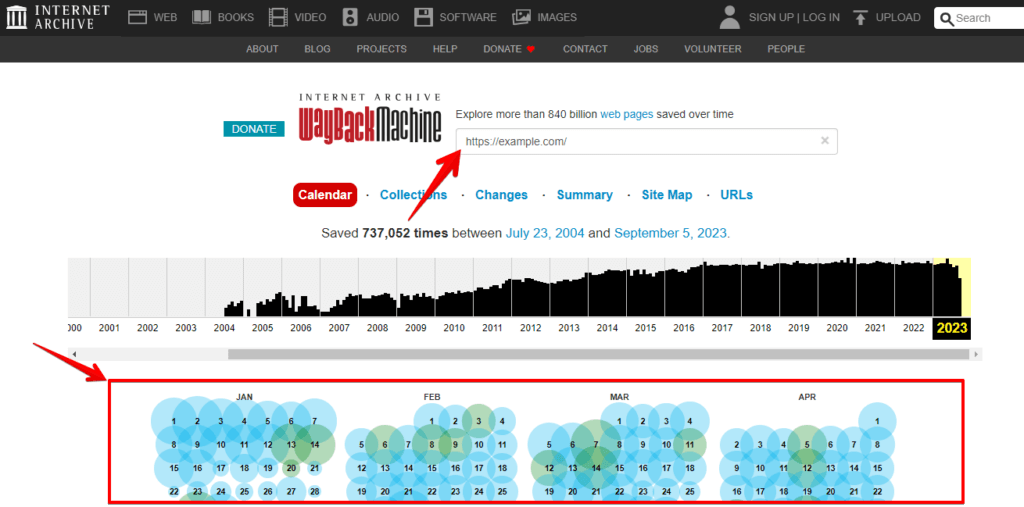
Task: Switch to the Collections tab
Action: coord(413,195)
